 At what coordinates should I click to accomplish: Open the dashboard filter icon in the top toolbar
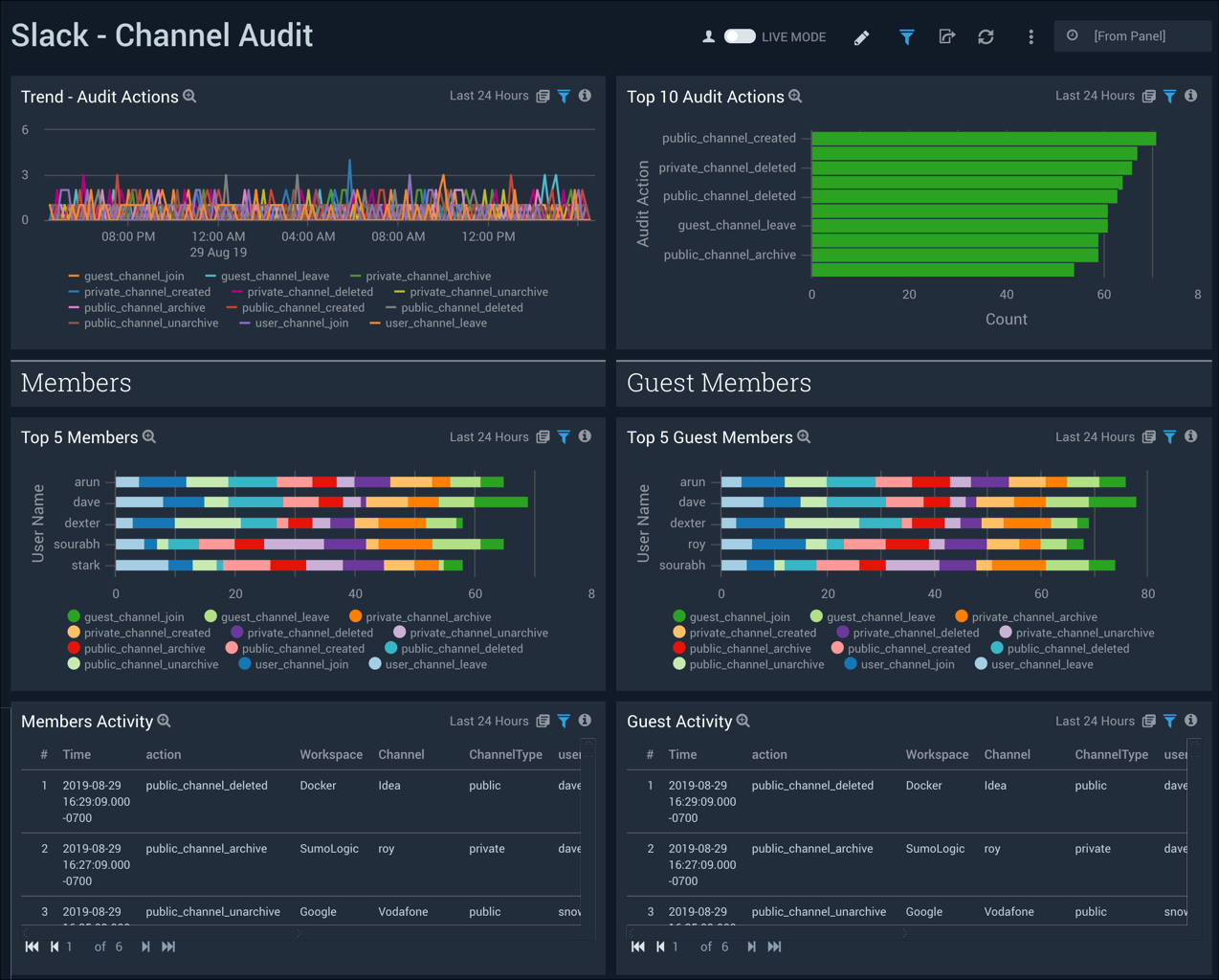905,36
